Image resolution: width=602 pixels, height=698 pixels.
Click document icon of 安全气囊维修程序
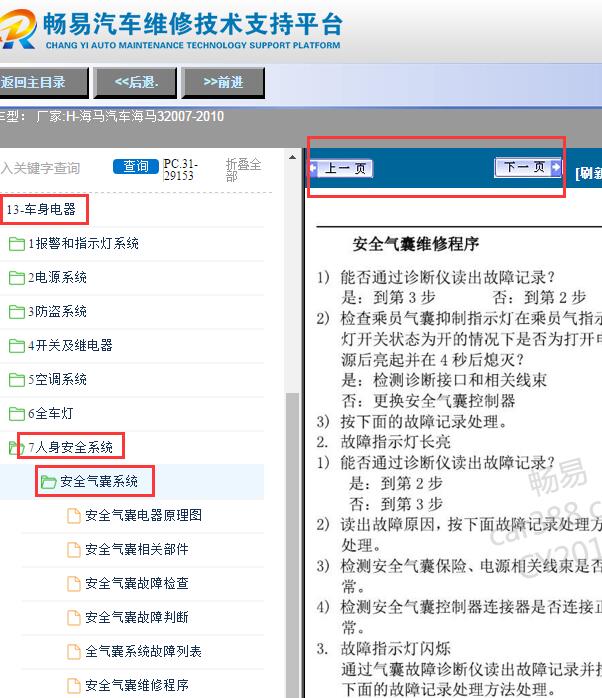pos(73,686)
